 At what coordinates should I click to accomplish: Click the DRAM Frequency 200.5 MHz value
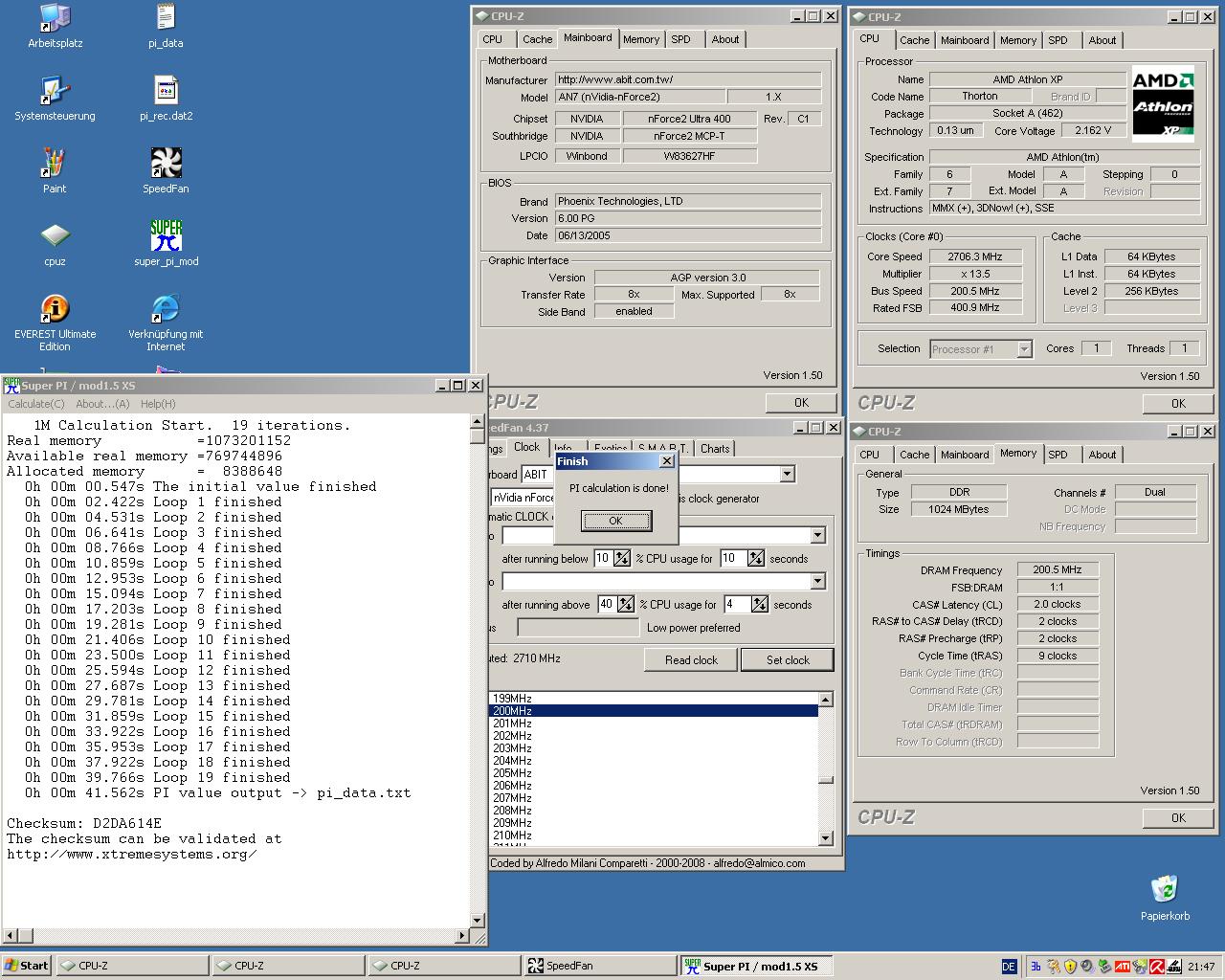click(x=1058, y=569)
